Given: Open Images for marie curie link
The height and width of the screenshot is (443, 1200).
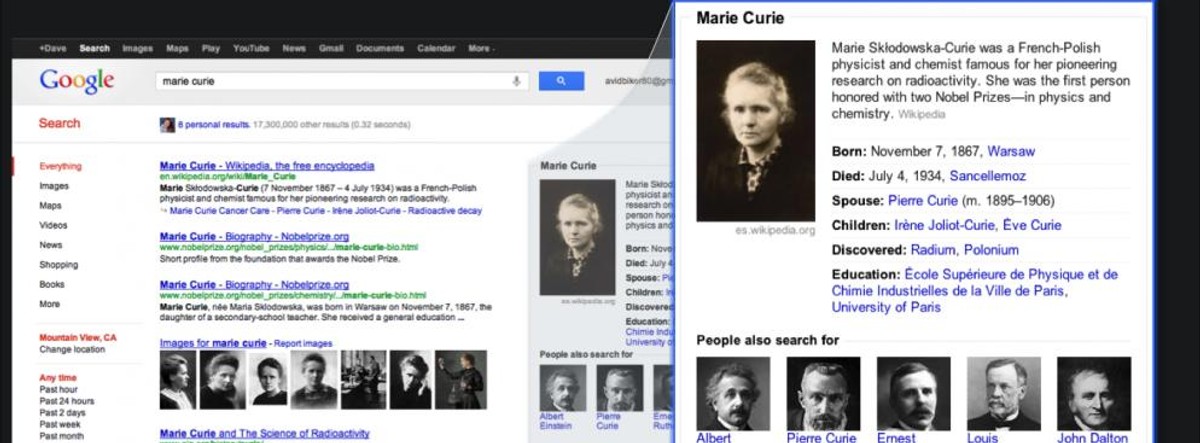Looking at the screenshot, I should tap(213, 343).
